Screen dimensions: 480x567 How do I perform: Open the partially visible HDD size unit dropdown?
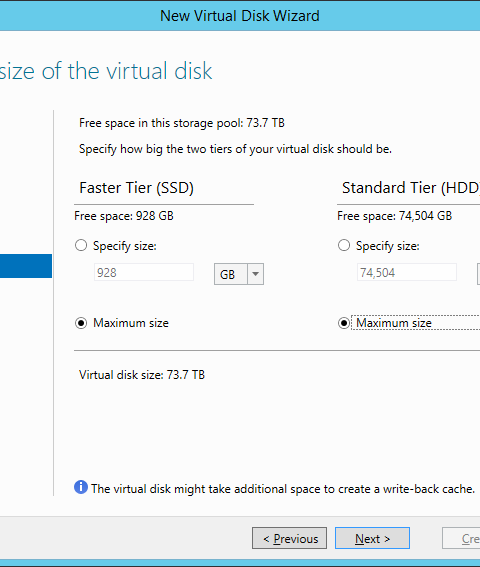coord(479,274)
